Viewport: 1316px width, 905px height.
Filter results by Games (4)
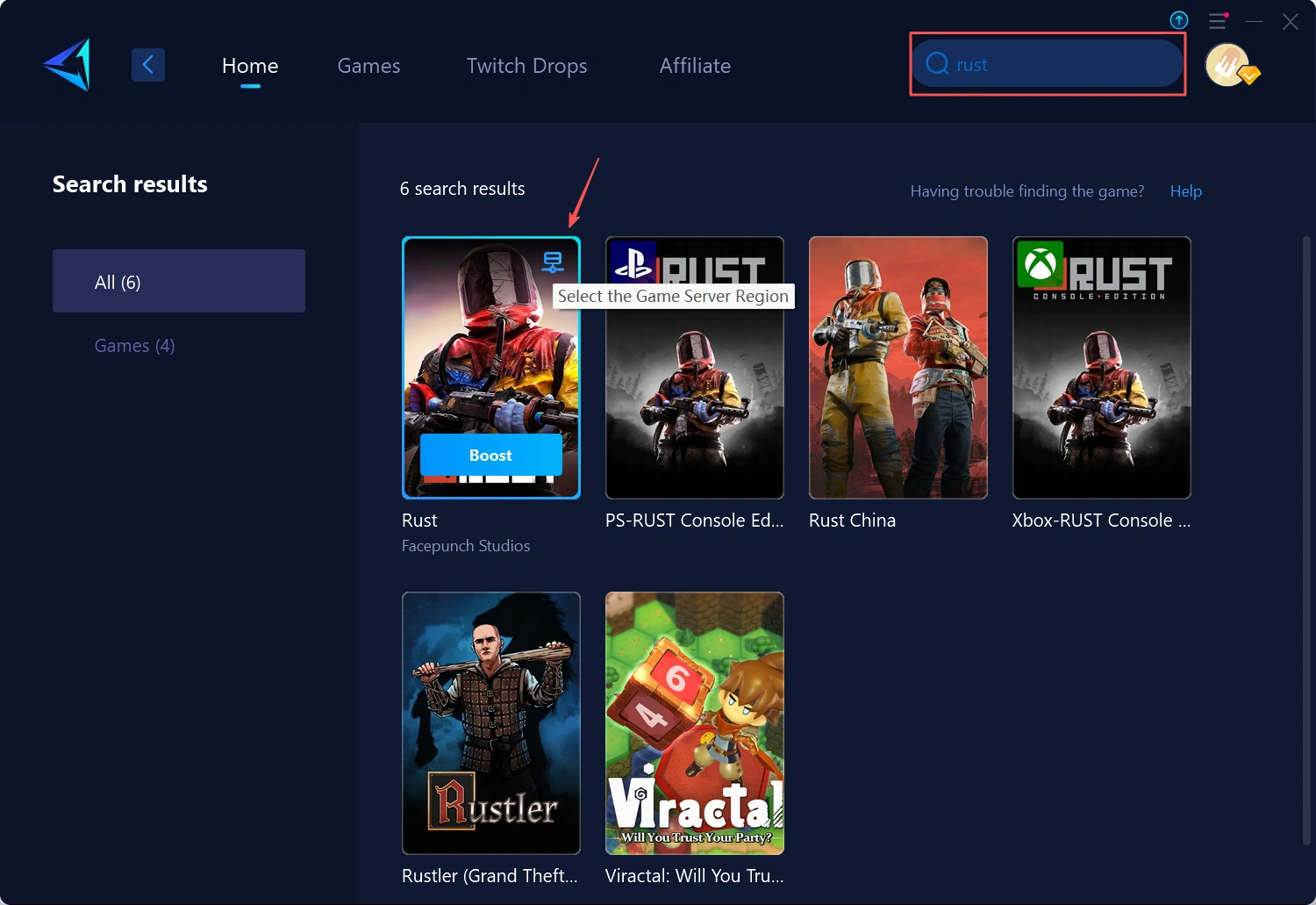click(135, 346)
